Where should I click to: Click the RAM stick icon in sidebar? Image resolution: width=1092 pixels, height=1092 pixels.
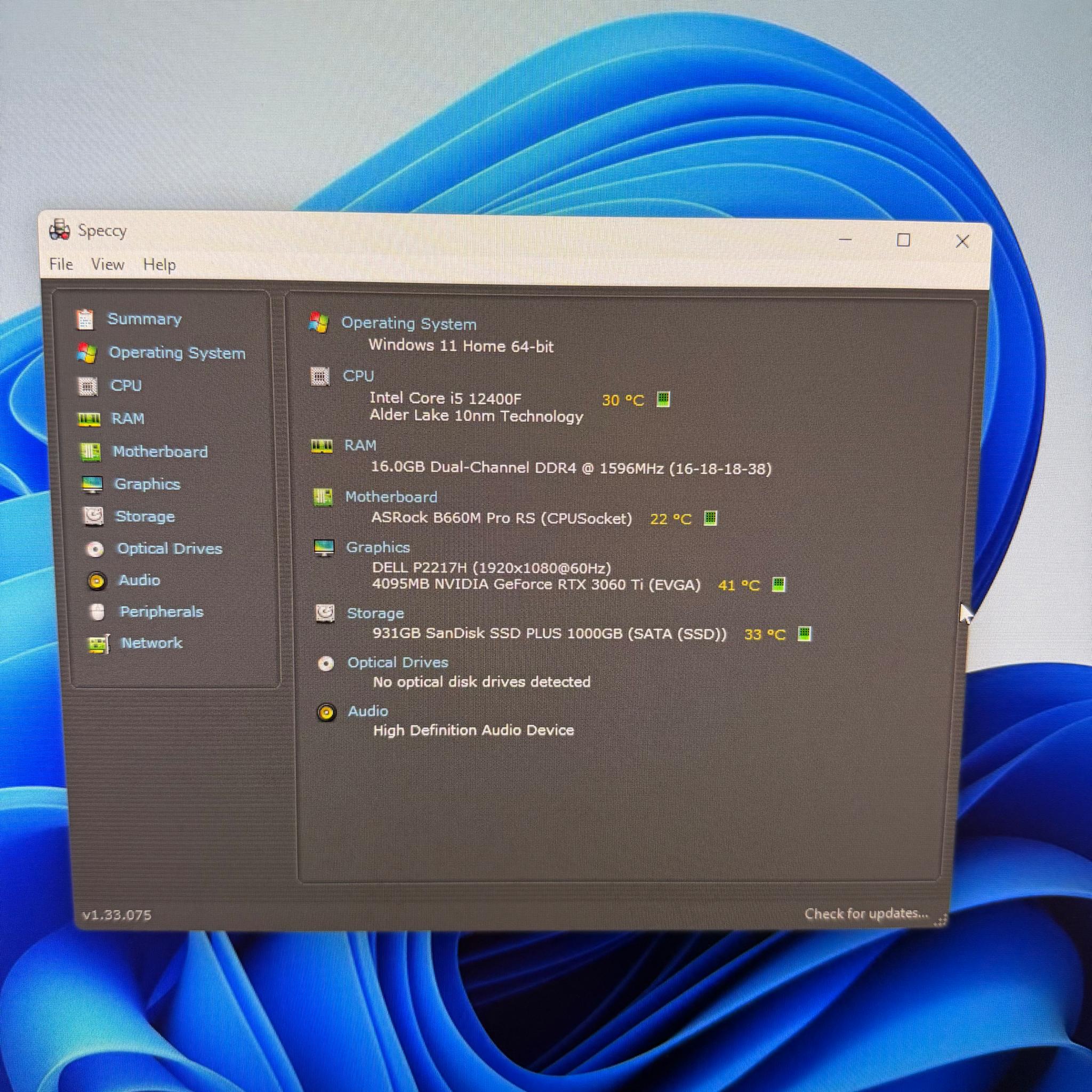pos(89,419)
